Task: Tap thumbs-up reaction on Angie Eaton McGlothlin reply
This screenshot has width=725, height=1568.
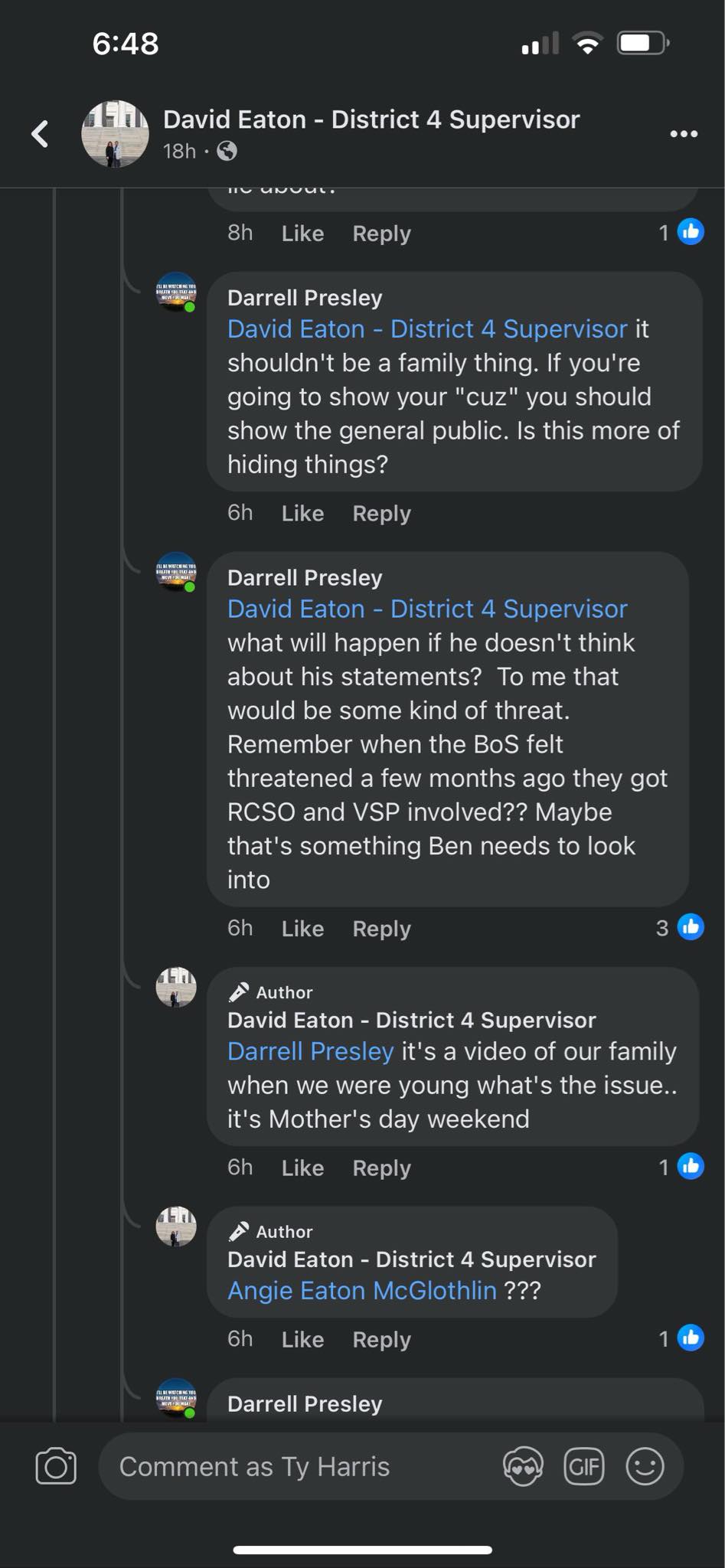Action: tap(691, 1338)
